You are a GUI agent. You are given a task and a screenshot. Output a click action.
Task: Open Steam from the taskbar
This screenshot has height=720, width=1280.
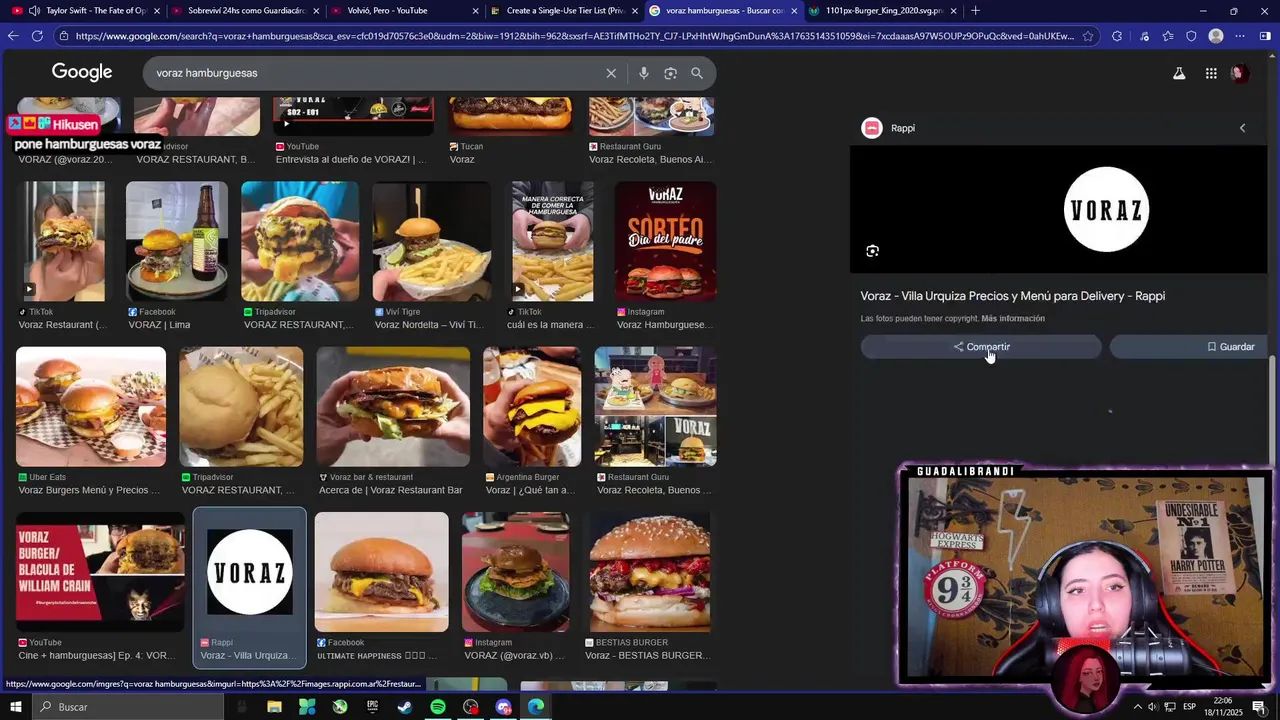point(405,707)
